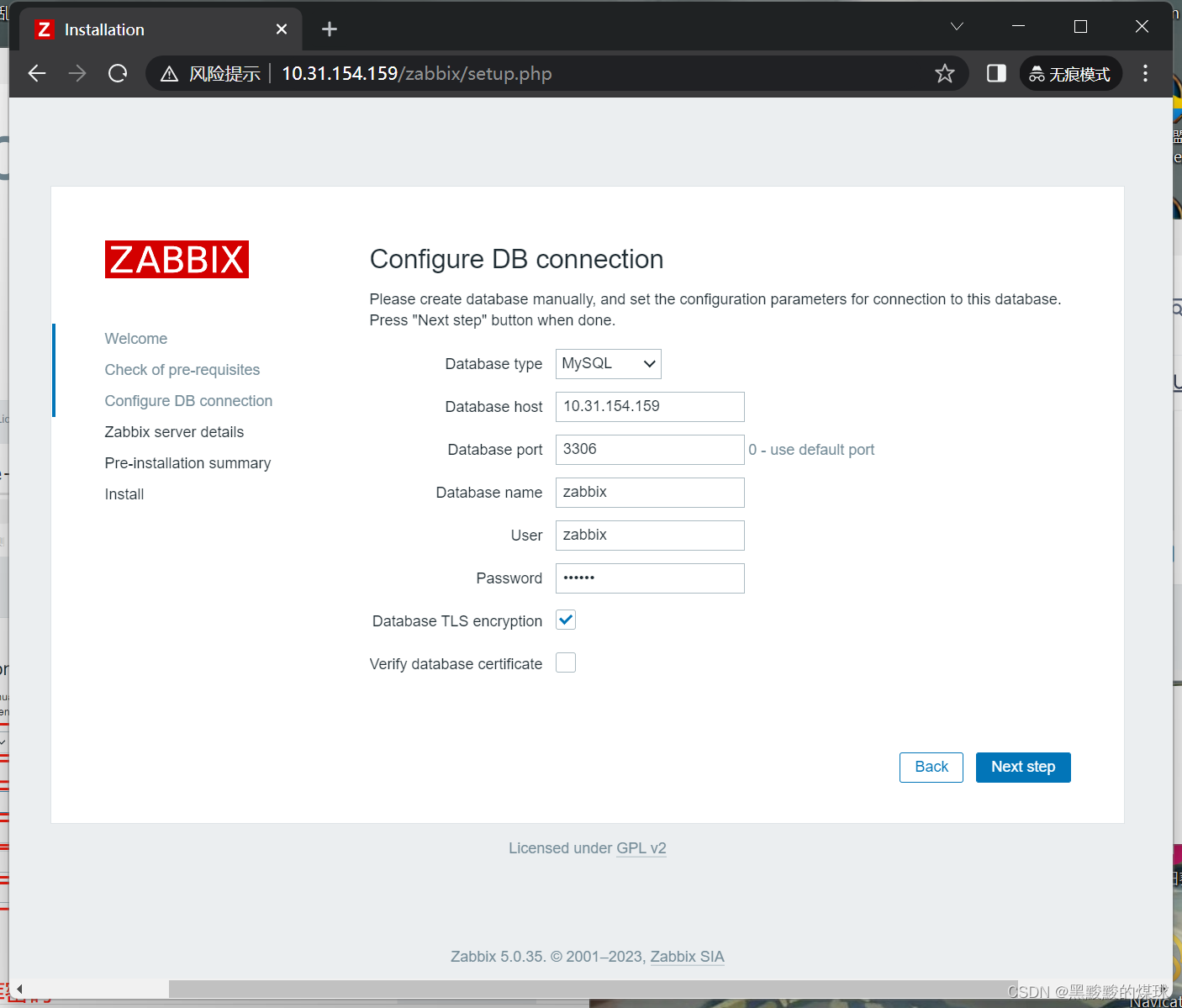1182x1008 pixels.
Task: Open a new browser tab
Action: pos(329,29)
